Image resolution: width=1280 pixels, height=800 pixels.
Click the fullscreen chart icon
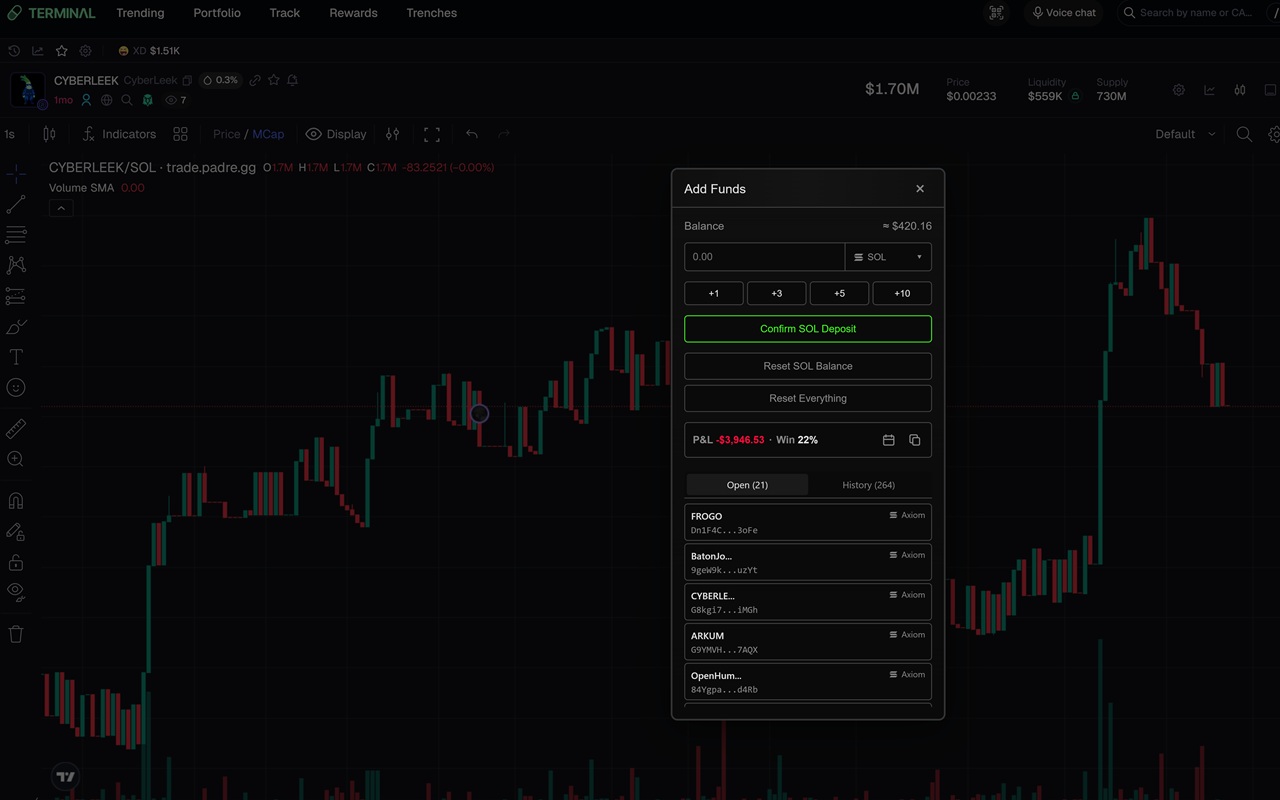coord(432,134)
